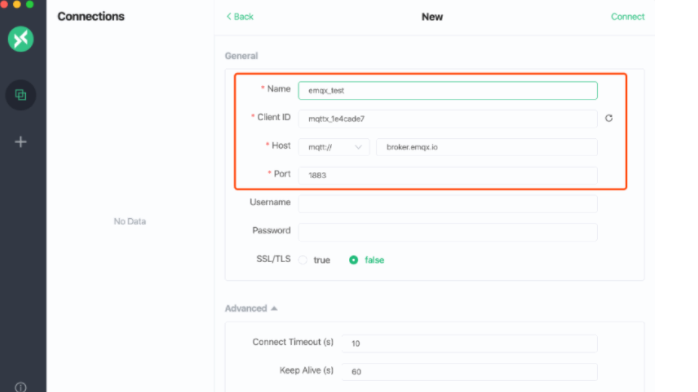Focus the Client ID input field

[x=448, y=119]
